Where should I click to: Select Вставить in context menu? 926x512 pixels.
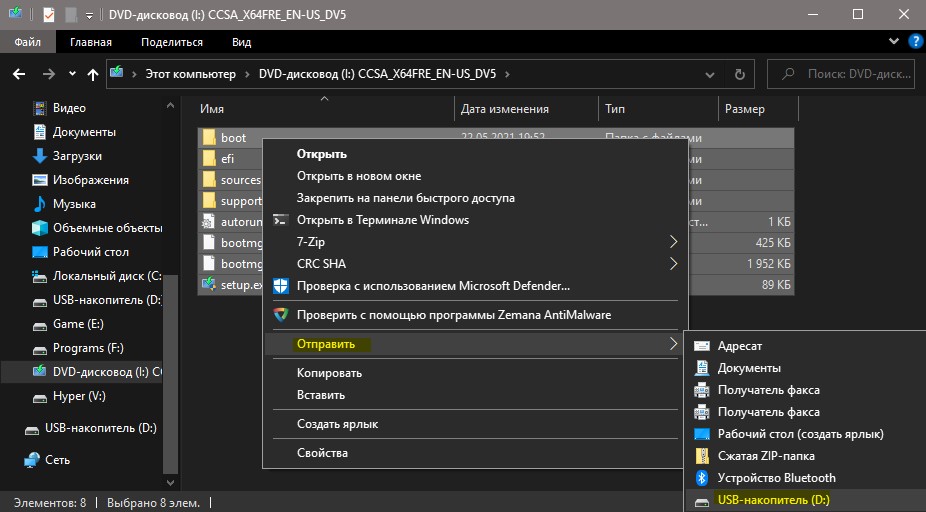pos(476,395)
